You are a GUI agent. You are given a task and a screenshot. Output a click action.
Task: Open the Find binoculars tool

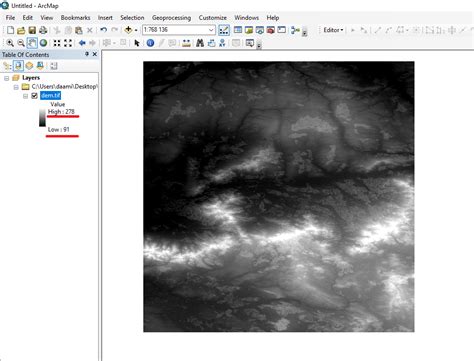200,43
